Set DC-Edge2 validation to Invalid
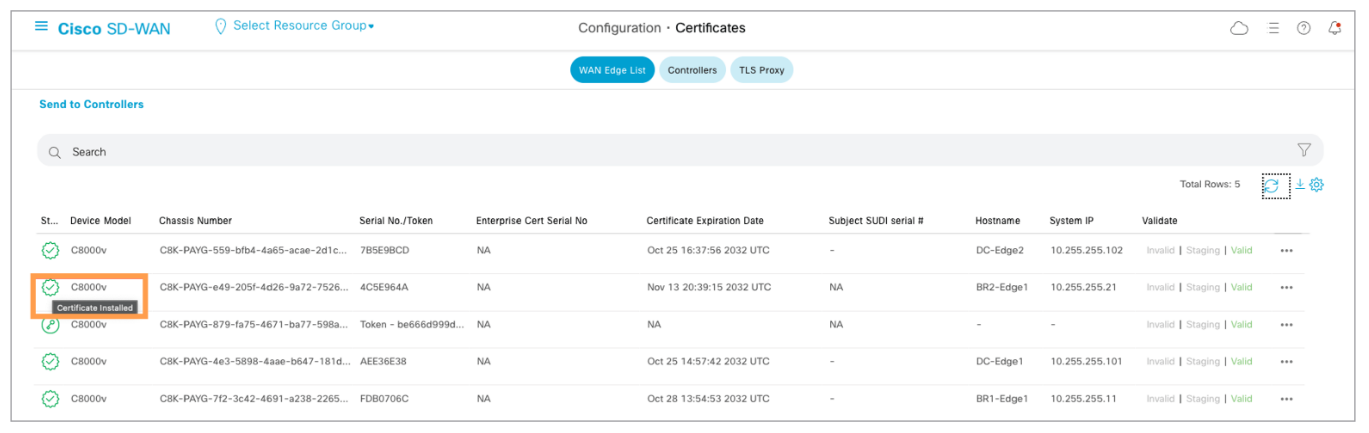Screen dimensions: 1369x433 [1160, 250]
